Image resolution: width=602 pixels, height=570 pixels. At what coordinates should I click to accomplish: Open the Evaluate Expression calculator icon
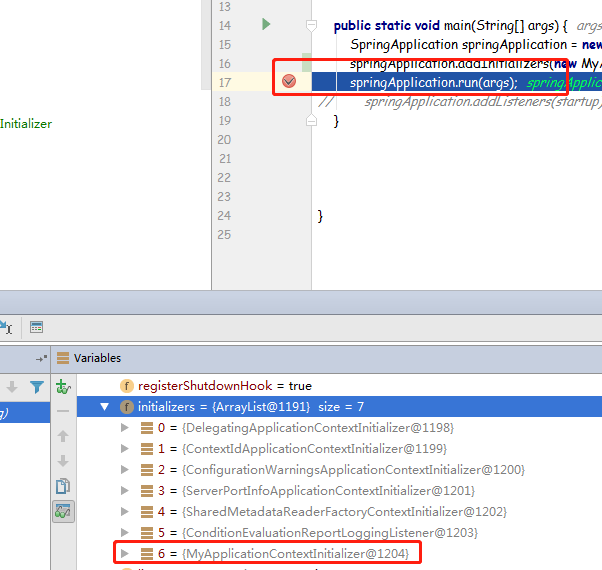tap(36, 327)
